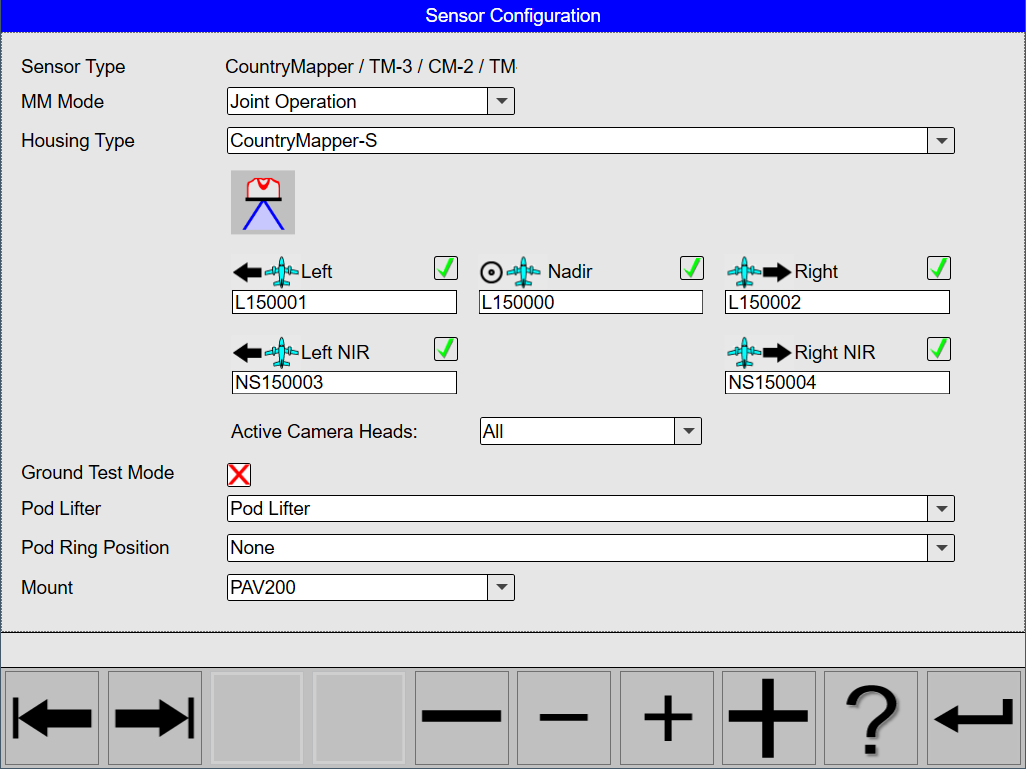Open help via the question mark icon
The width and height of the screenshot is (1026, 769).
point(870,717)
